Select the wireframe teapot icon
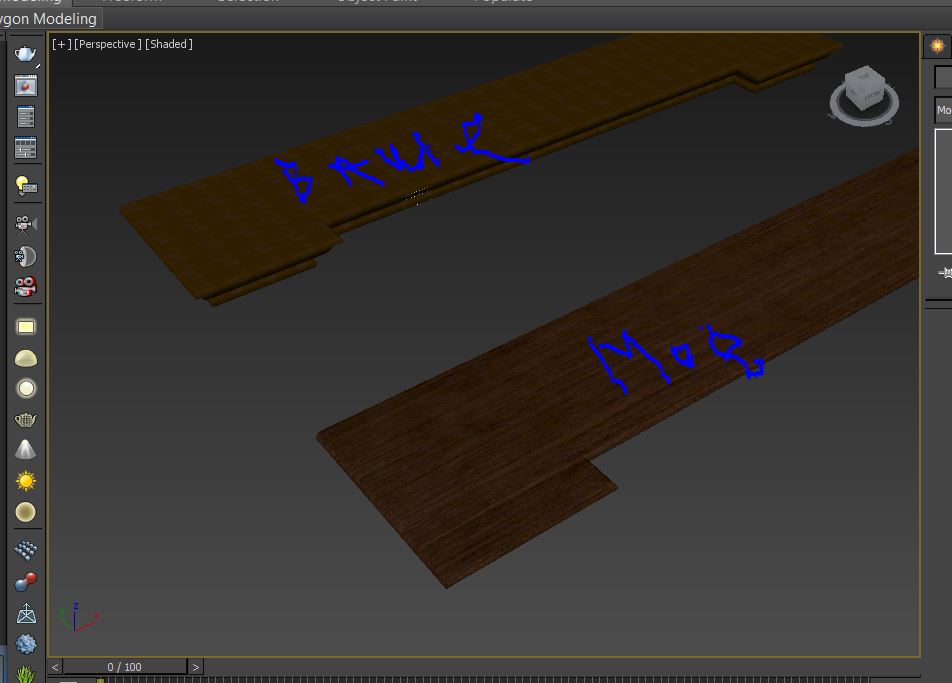 (26, 419)
